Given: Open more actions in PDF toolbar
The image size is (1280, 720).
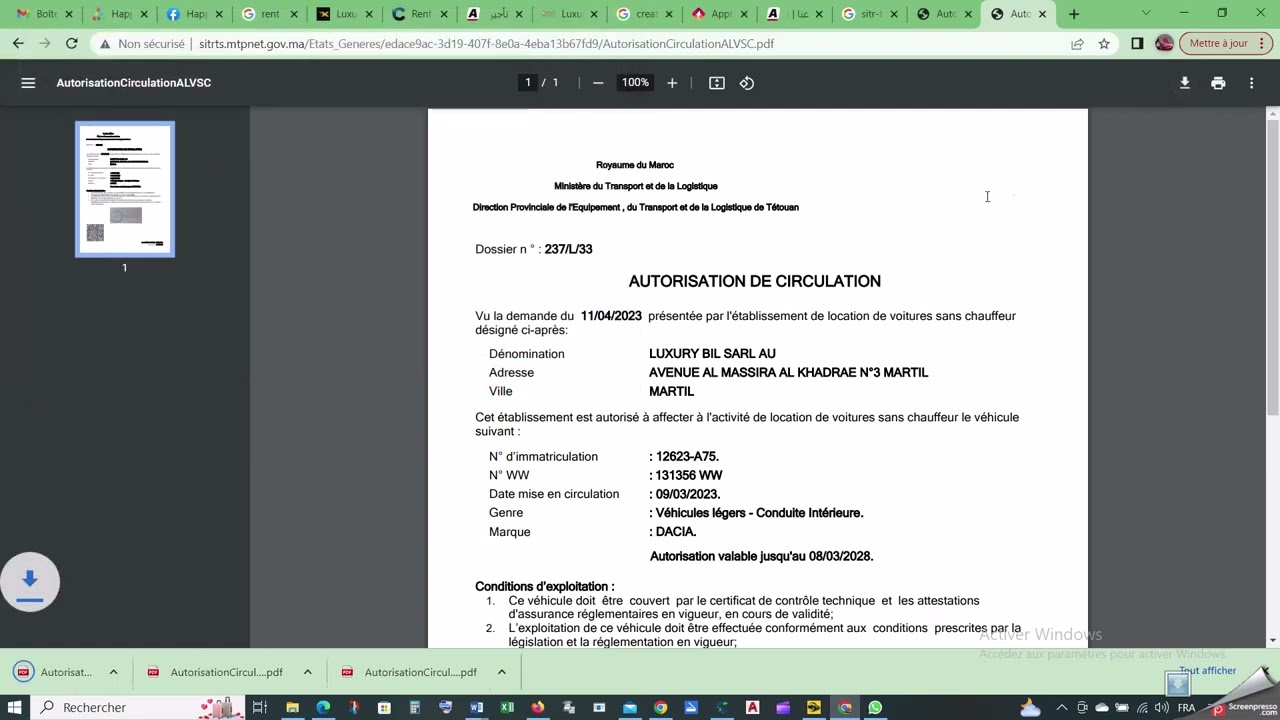Looking at the screenshot, I should pos(1251,83).
